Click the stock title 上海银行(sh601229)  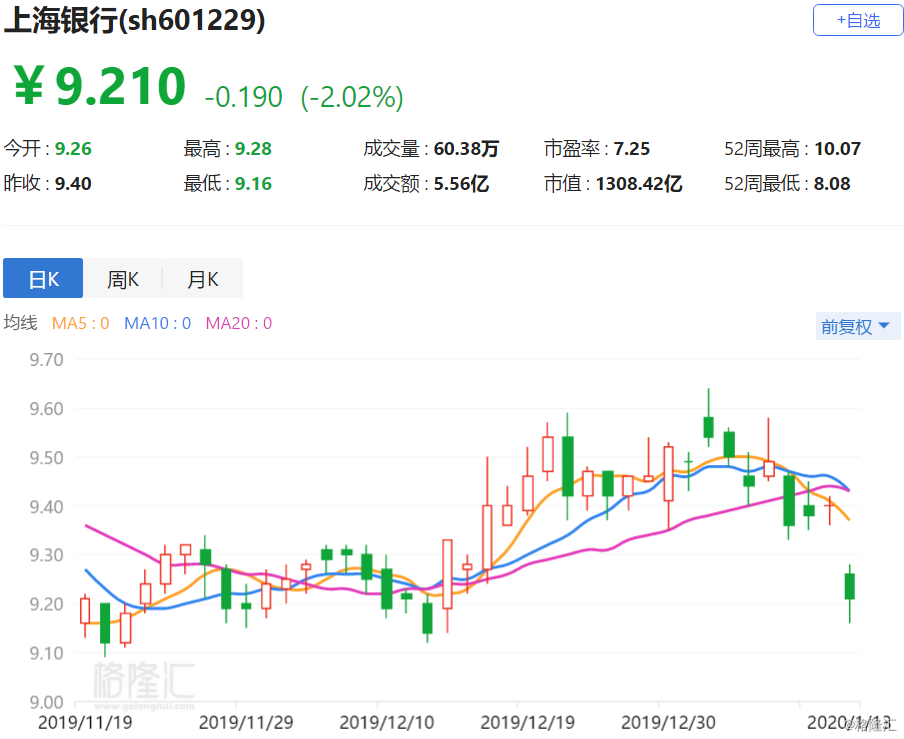134,20
